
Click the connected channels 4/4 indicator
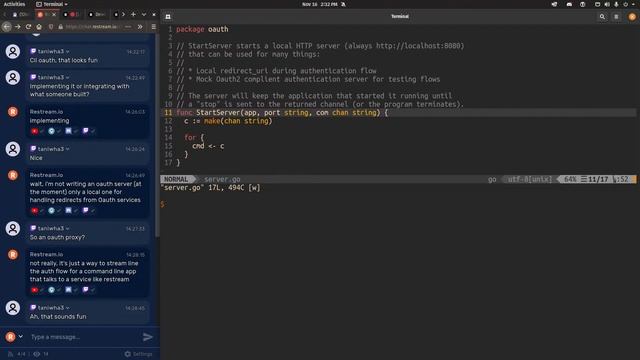pos(16,354)
